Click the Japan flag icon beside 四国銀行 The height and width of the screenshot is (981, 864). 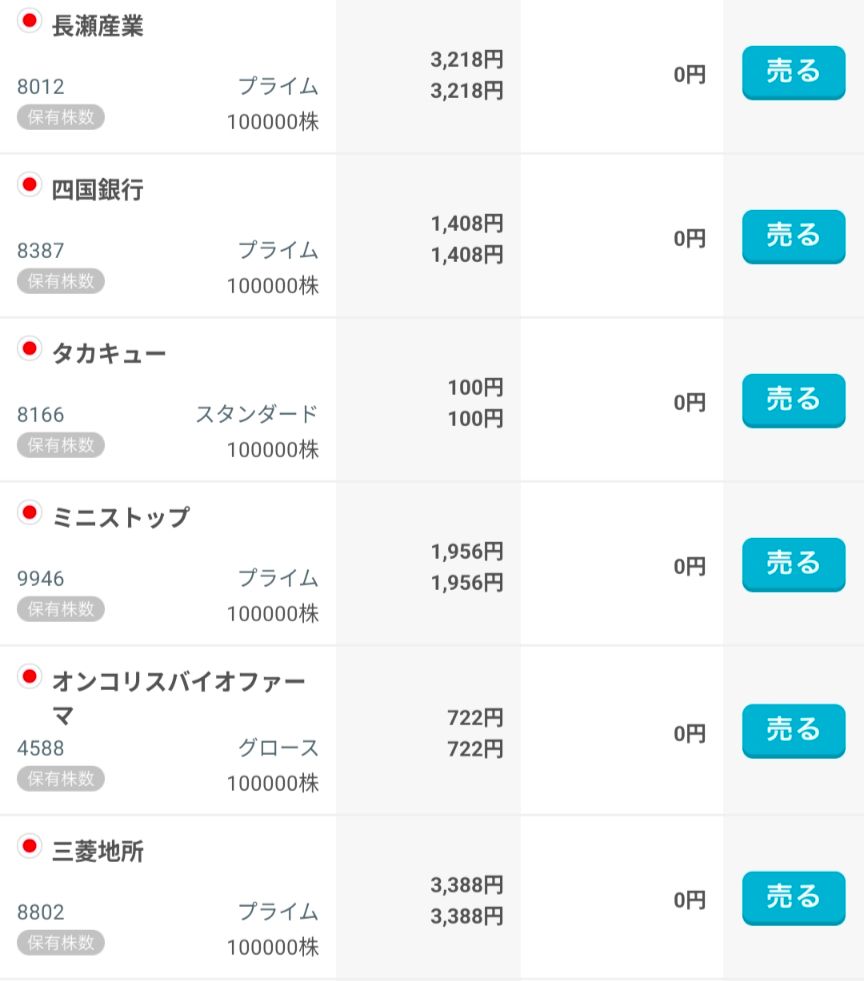(x=29, y=185)
